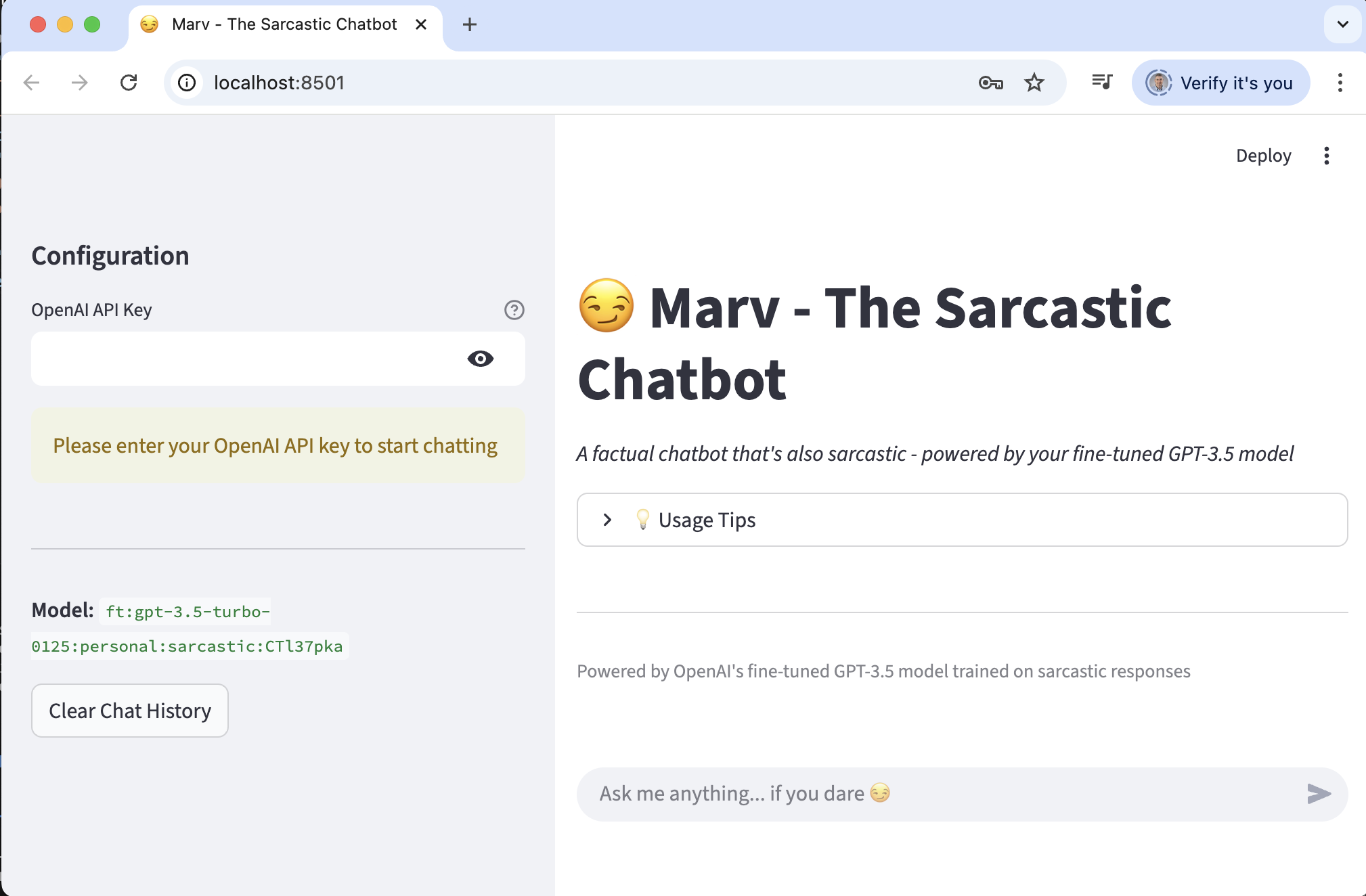
Task: Open the media controls icon in toolbar
Action: click(1101, 83)
